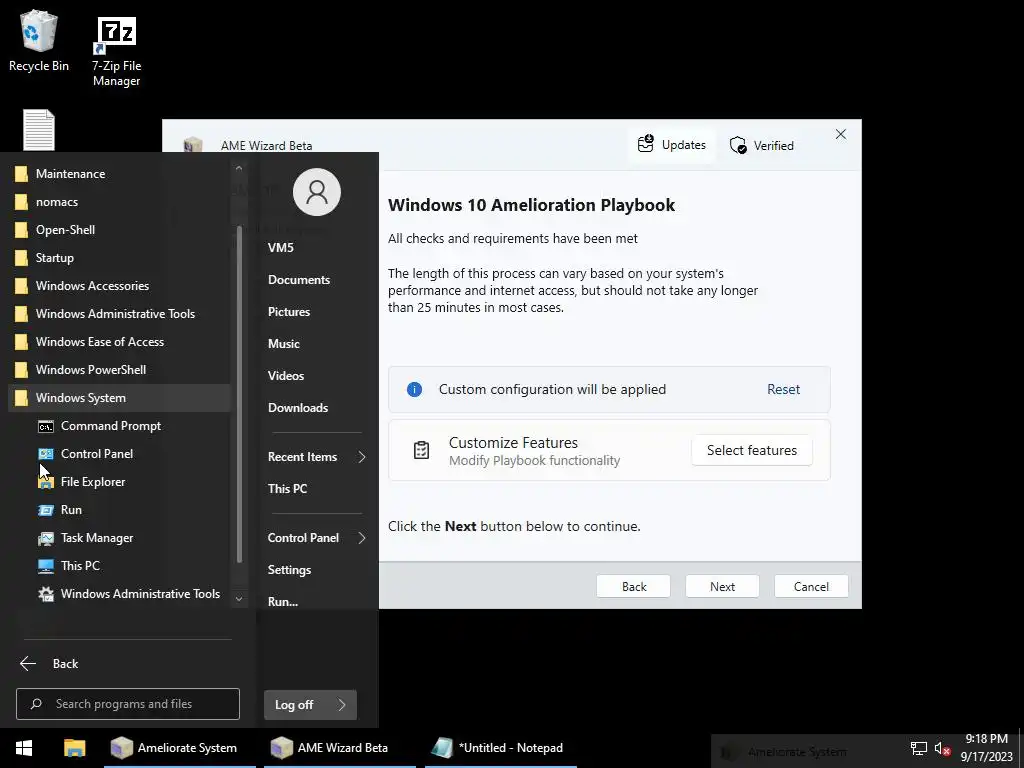Open VM5 user folder
Viewport: 1024px width, 768px height.
(x=281, y=248)
